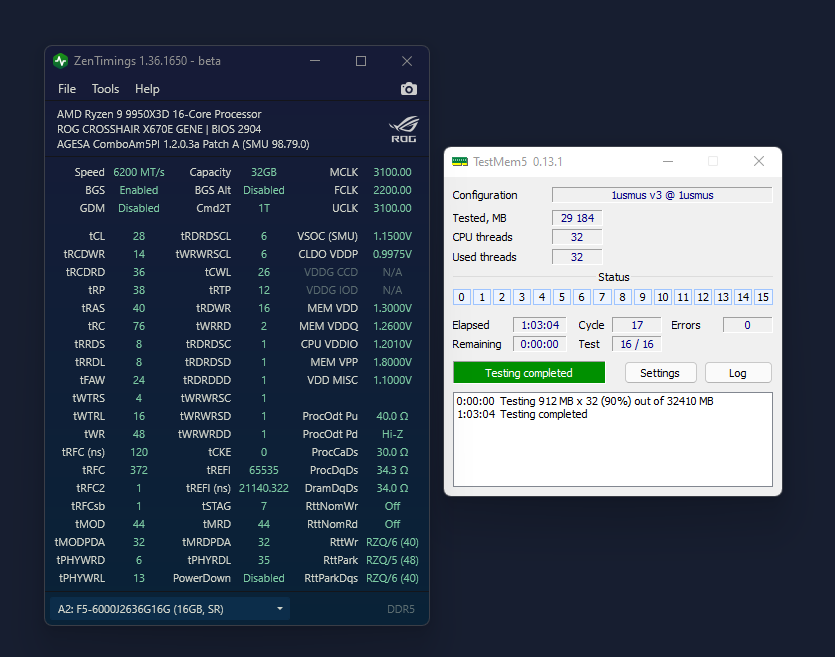
Task: Select thread status box 7
Action: (602, 297)
